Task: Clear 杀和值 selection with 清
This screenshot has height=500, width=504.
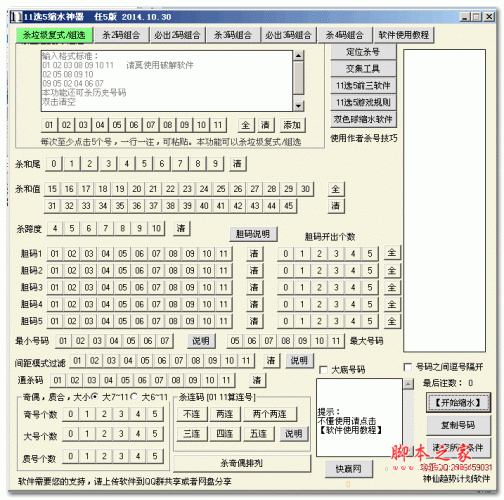Action: coord(336,206)
